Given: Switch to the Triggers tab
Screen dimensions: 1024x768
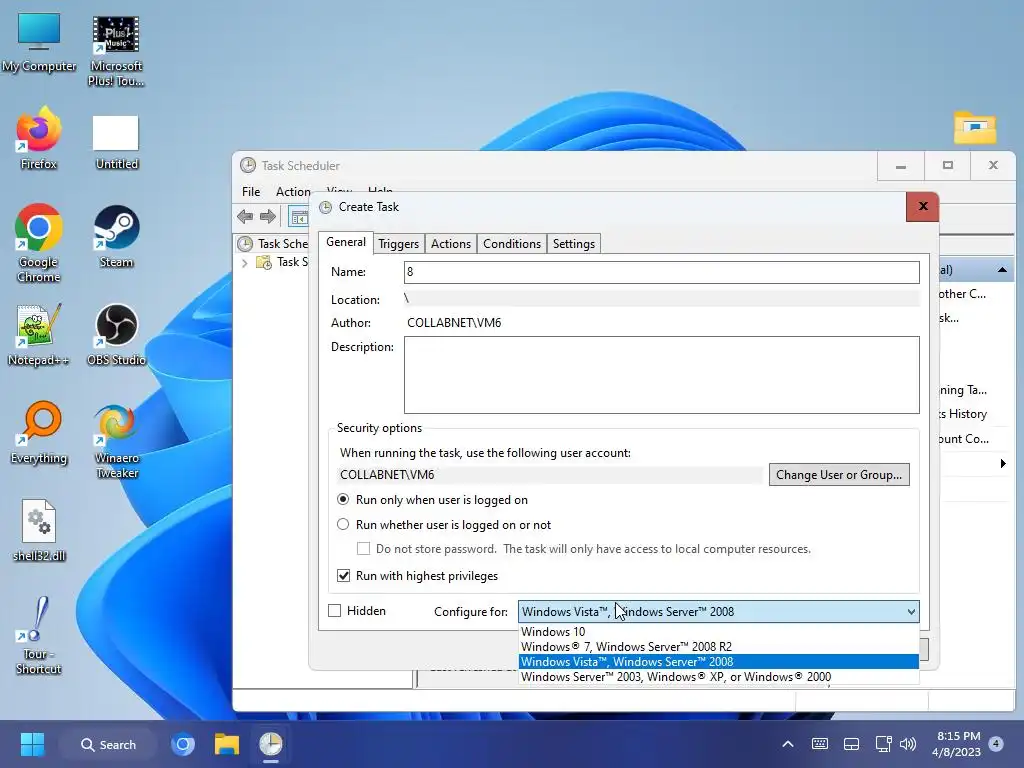Looking at the screenshot, I should point(398,244).
